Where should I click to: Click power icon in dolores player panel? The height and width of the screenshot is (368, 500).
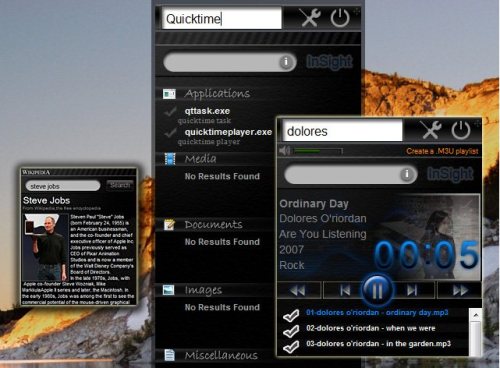tap(461, 130)
